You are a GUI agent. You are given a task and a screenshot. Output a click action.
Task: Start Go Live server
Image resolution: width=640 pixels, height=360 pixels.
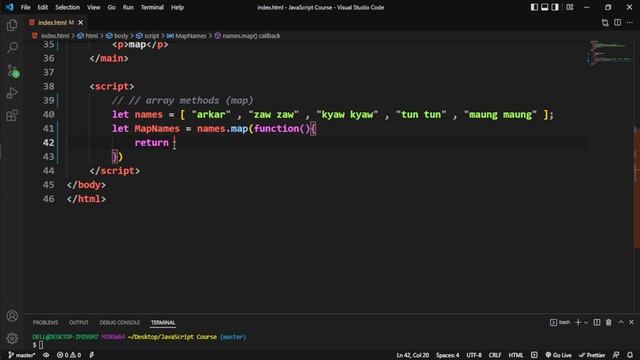click(x=558, y=355)
